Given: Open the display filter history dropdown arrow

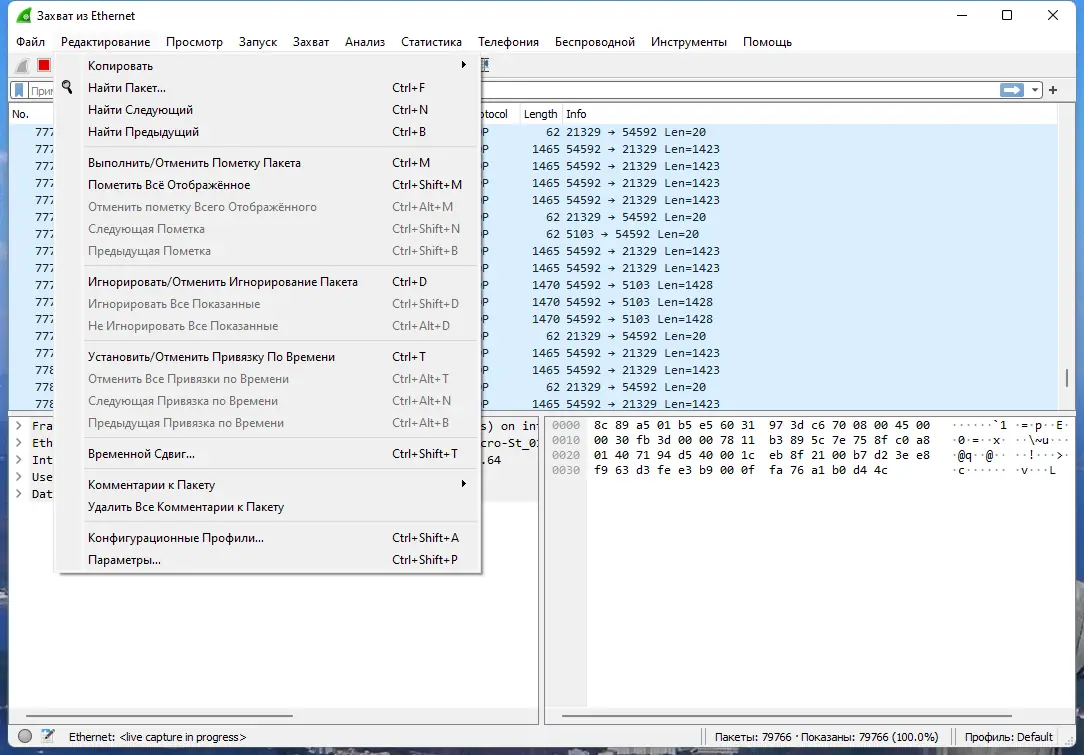Looking at the screenshot, I should (1034, 90).
